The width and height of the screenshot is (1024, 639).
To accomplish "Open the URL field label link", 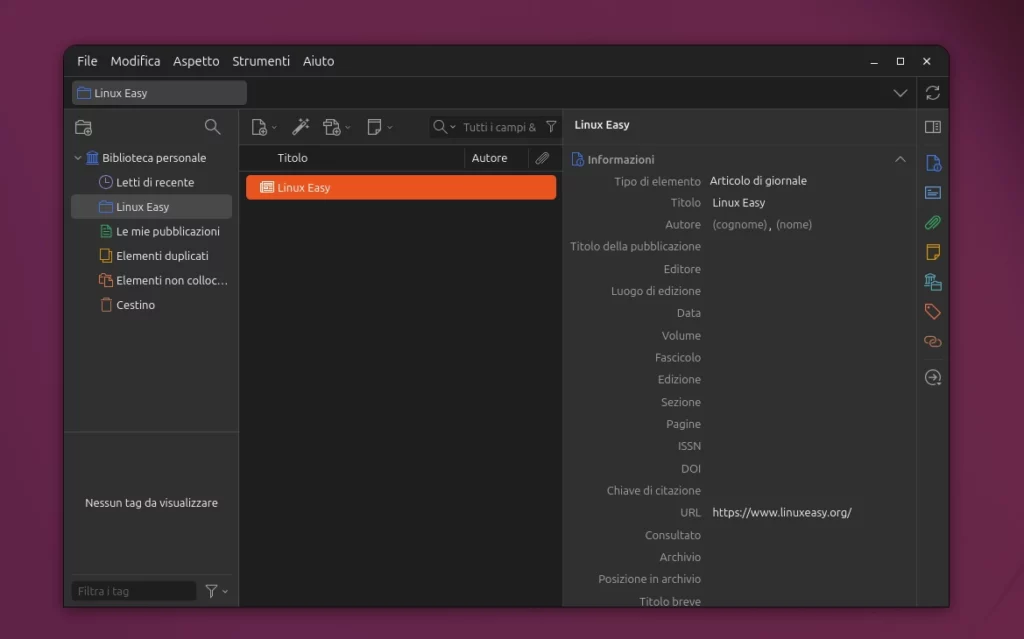I will tap(690, 512).
